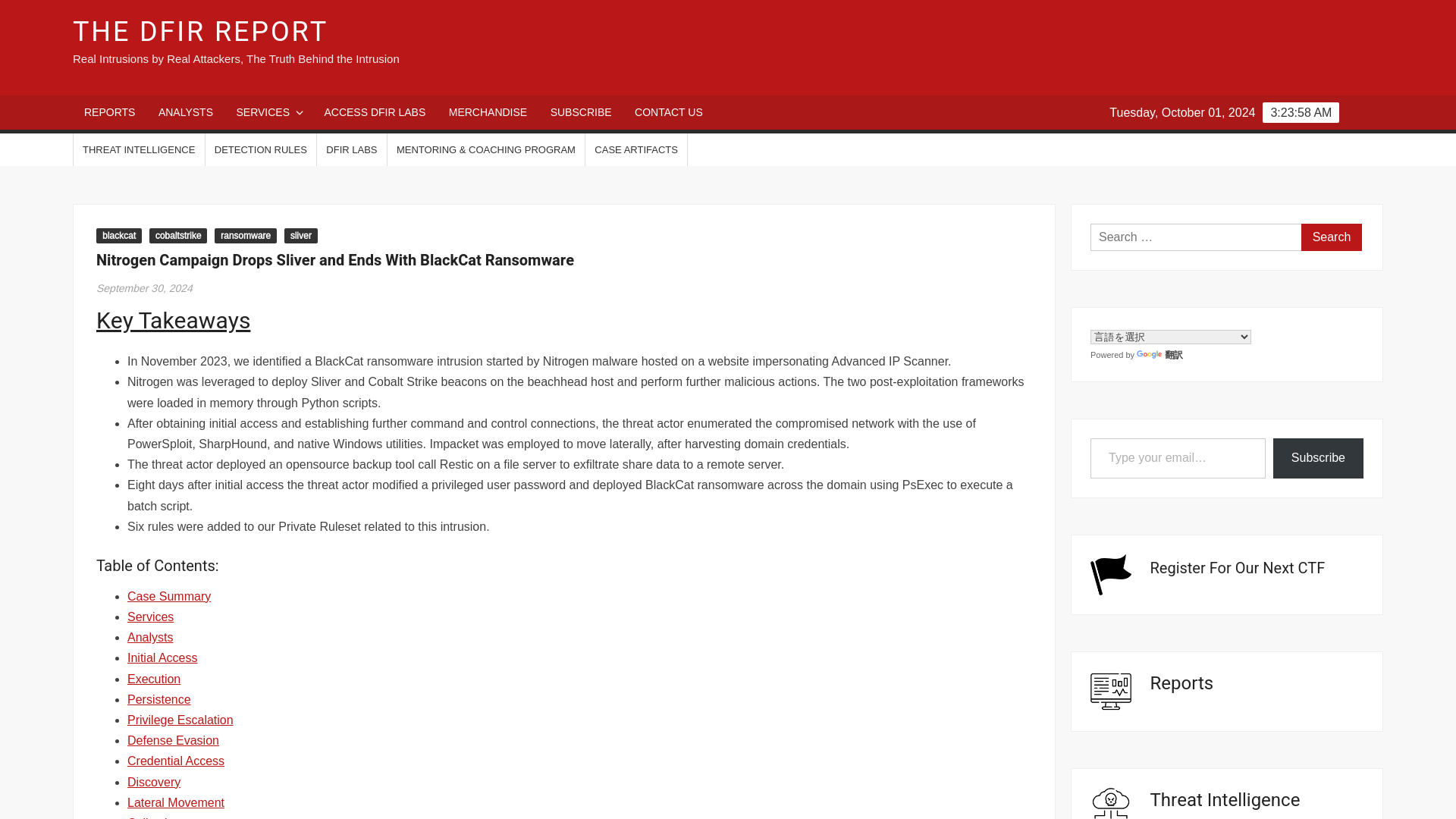Click CASE ARTIFACTS navigation tab
The image size is (1456, 819).
click(x=636, y=150)
